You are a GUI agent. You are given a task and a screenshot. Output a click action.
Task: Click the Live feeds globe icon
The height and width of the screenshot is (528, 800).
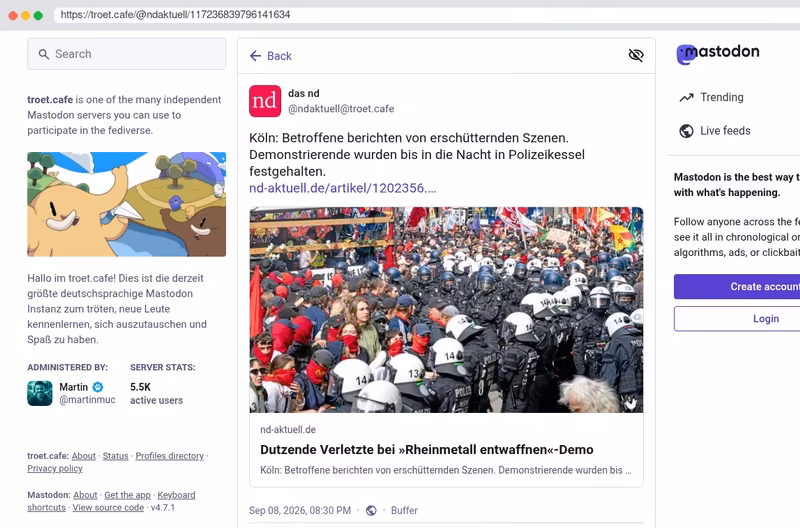(686, 131)
